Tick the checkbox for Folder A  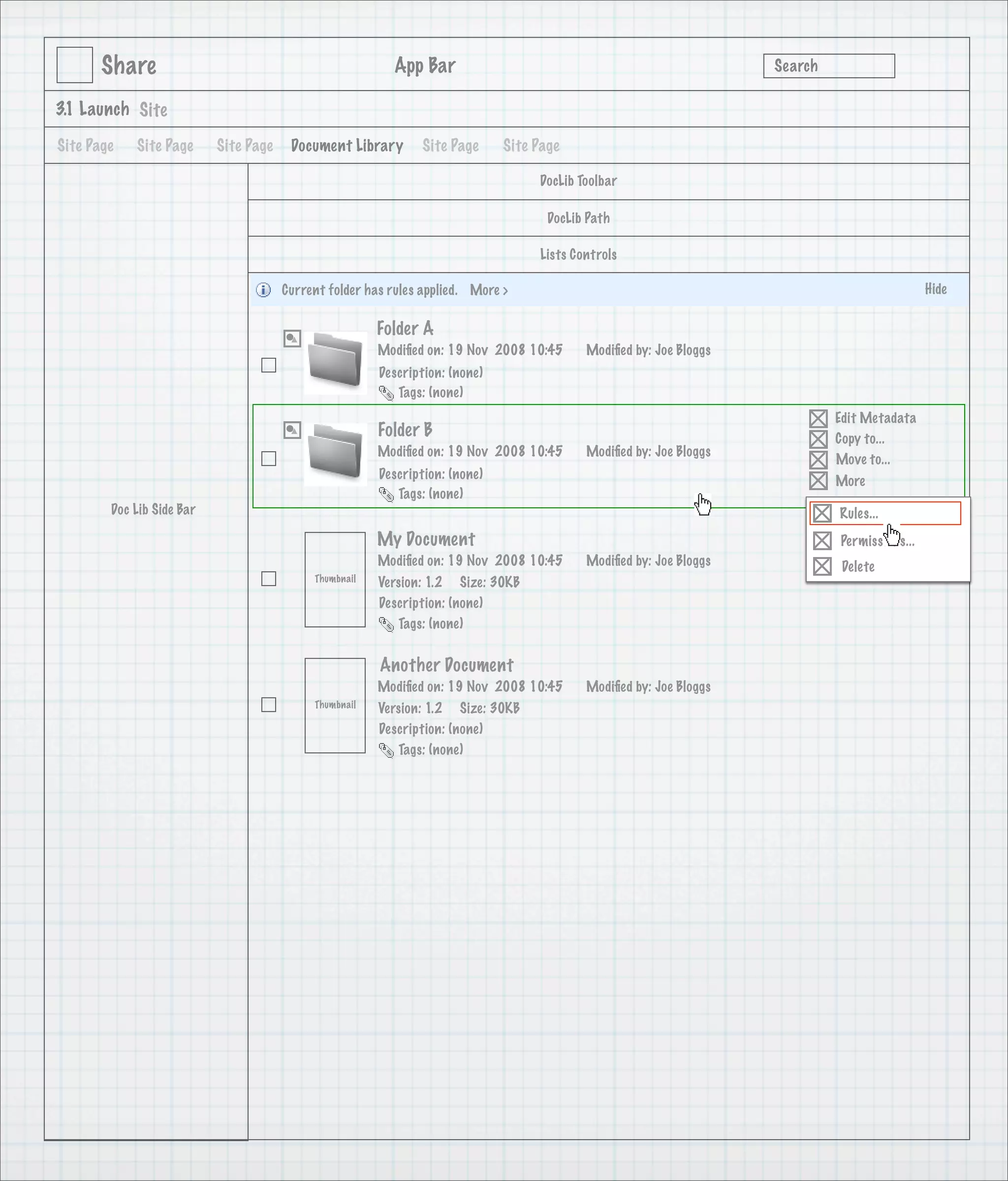coord(269,365)
